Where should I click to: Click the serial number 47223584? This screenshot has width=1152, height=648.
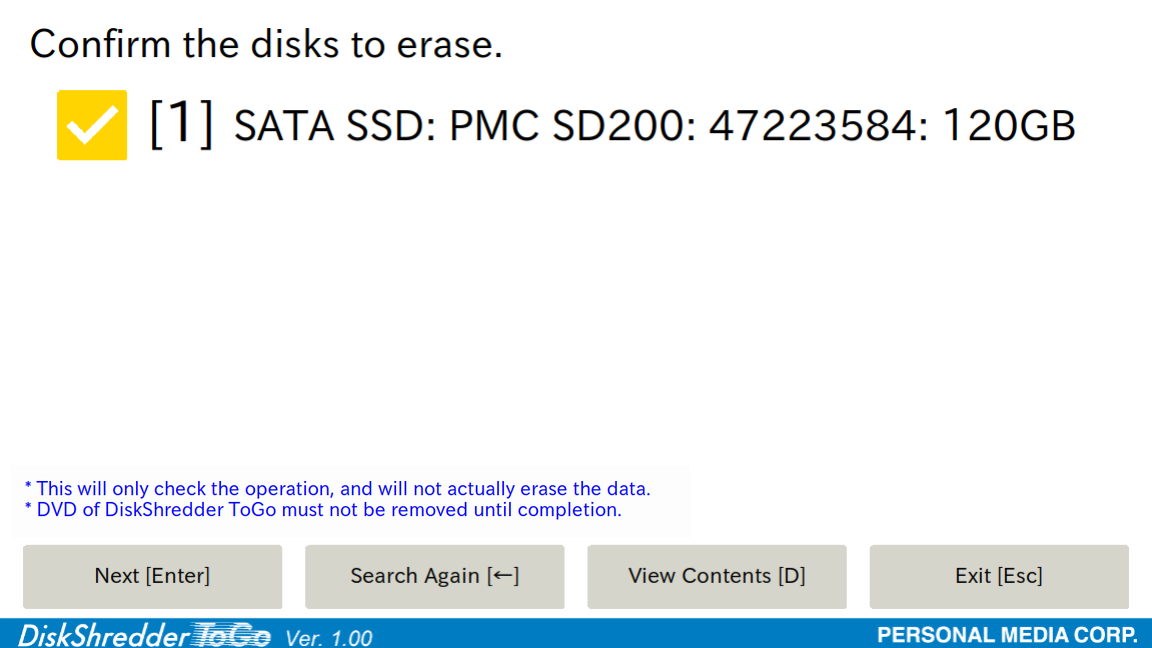(x=813, y=126)
